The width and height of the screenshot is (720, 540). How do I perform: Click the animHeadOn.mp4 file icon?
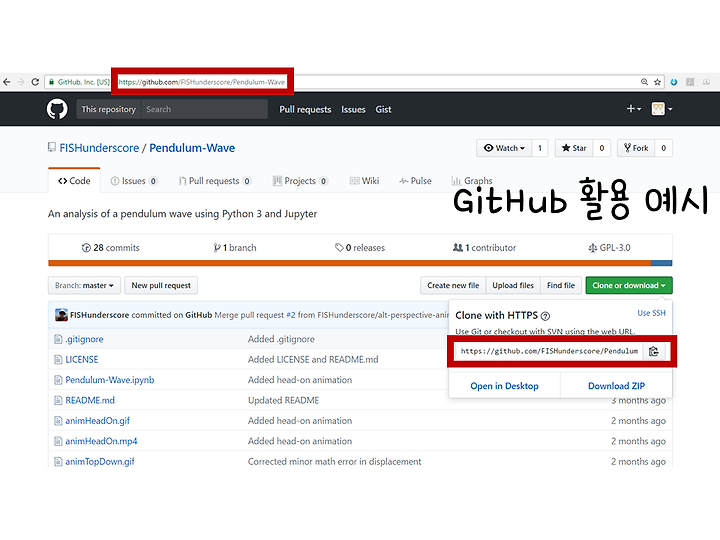click(x=58, y=441)
